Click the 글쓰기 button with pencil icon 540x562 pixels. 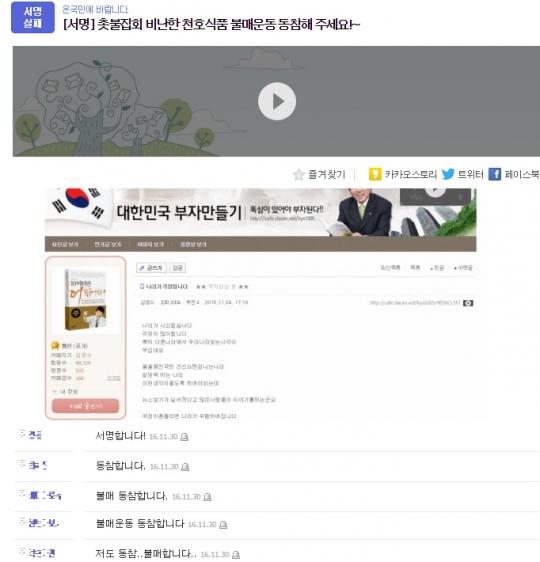(x=151, y=268)
